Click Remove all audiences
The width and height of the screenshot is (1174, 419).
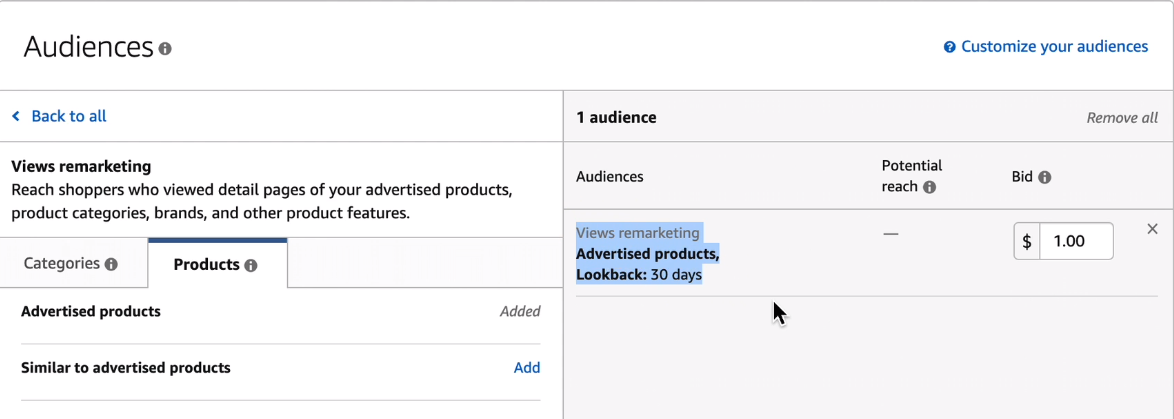[1122, 117]
